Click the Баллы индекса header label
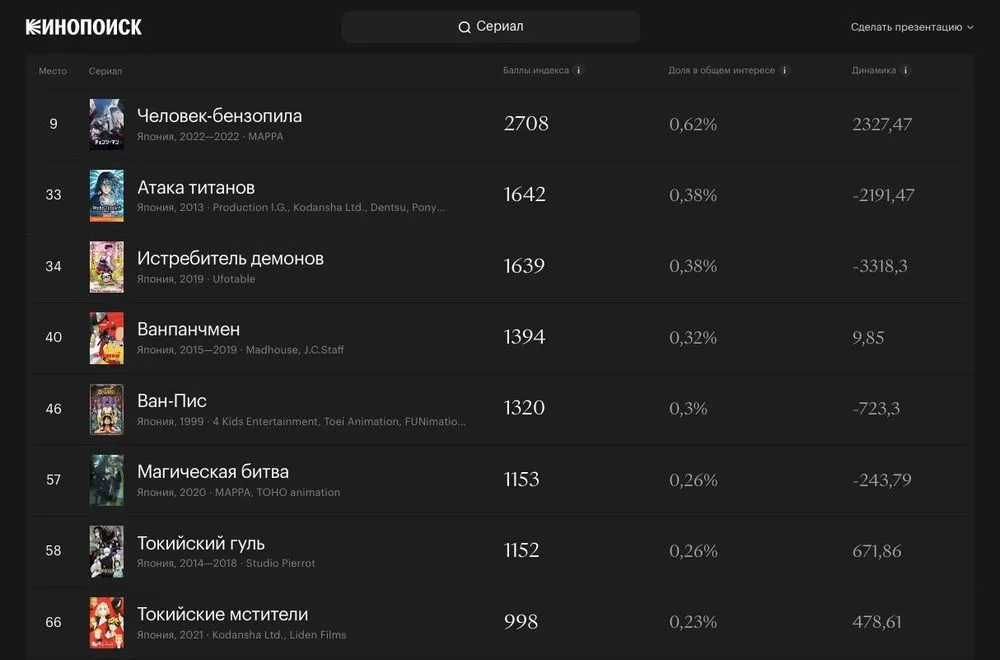 point(536,70)
